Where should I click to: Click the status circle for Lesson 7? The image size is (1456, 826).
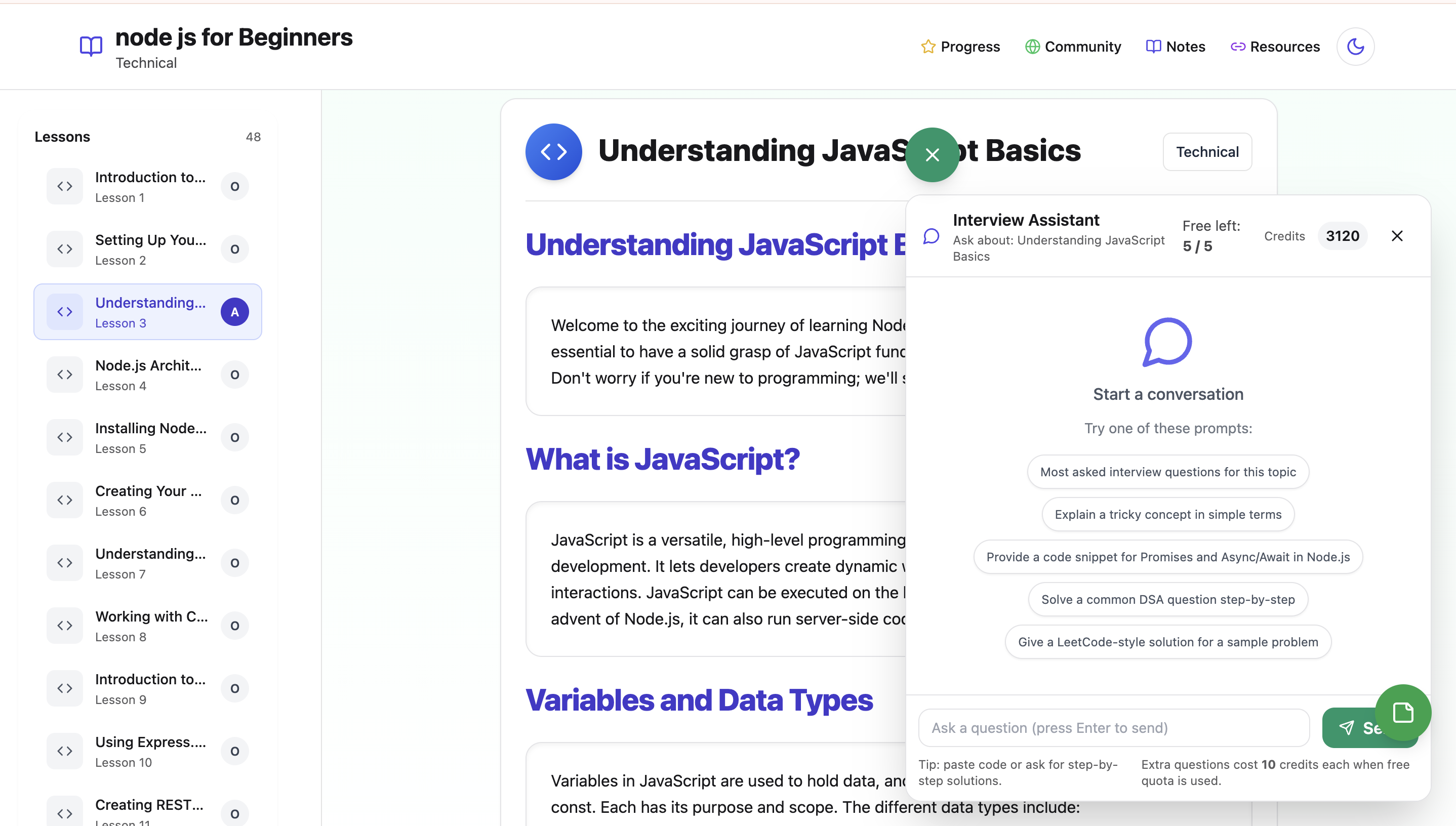(x=235, y=563)
